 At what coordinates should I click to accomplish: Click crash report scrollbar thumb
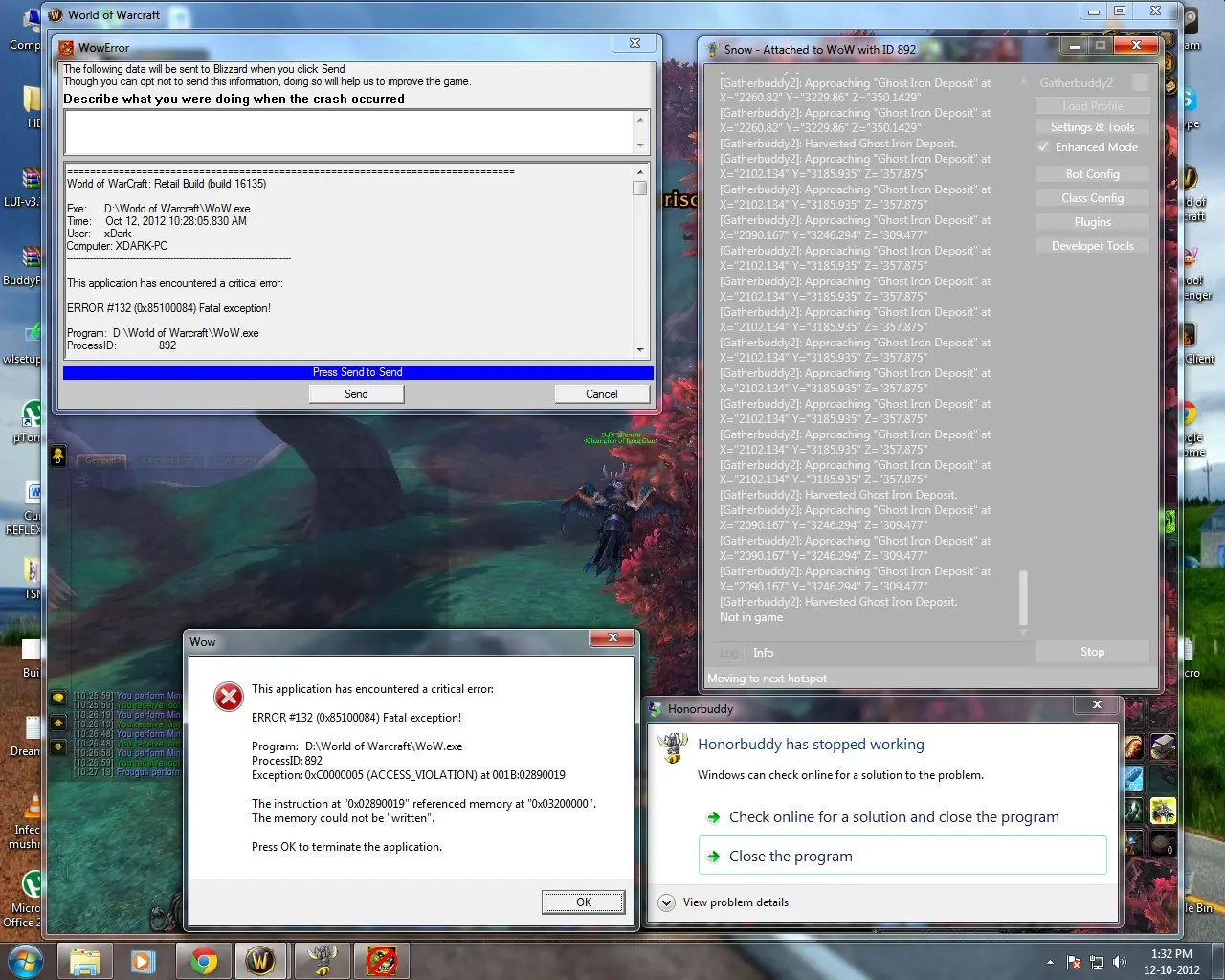pyautogui.click(x=640, y=189)
